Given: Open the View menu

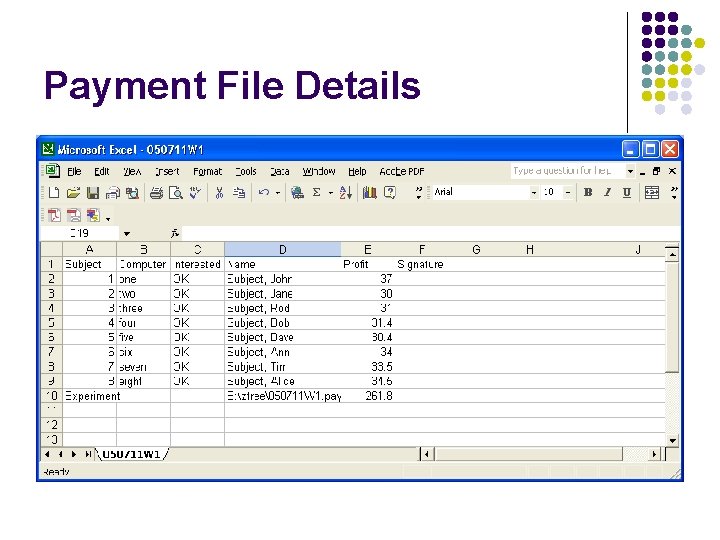Looking at the screenshot, I should (132, 172).
